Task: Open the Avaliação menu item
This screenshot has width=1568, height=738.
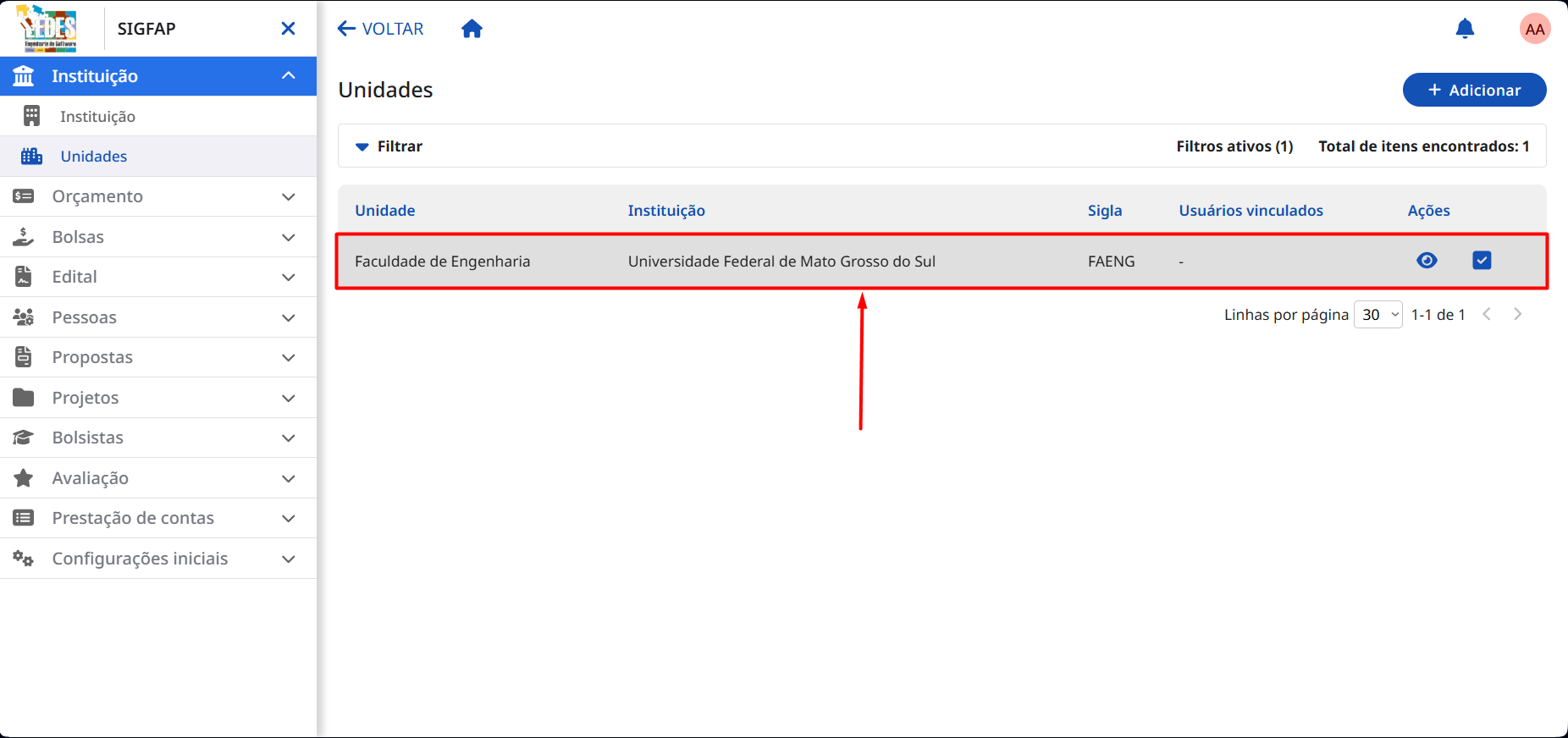Action: coord(158,478)
